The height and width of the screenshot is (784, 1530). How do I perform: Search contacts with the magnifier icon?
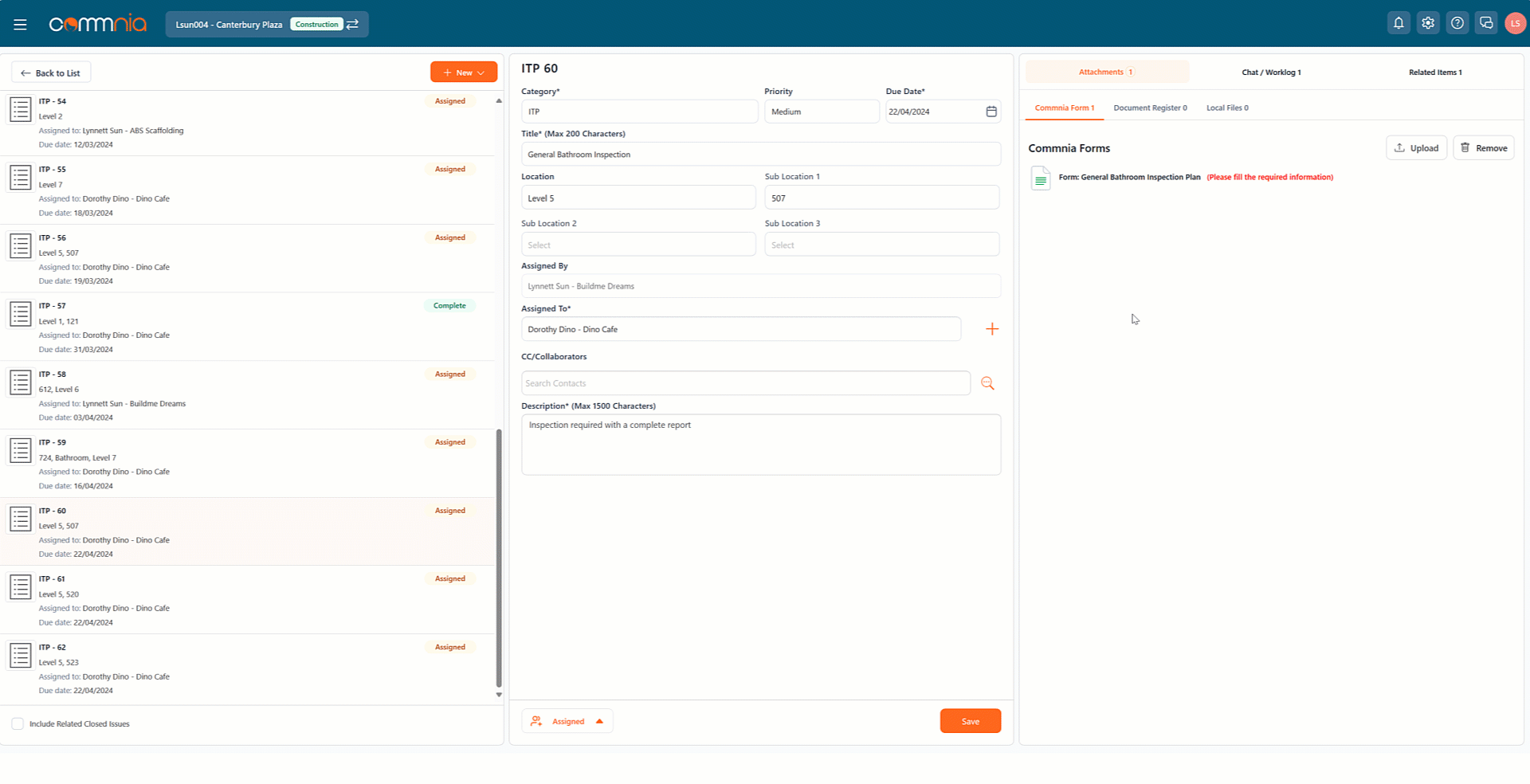pyautogui.click(x=988, y=383)
